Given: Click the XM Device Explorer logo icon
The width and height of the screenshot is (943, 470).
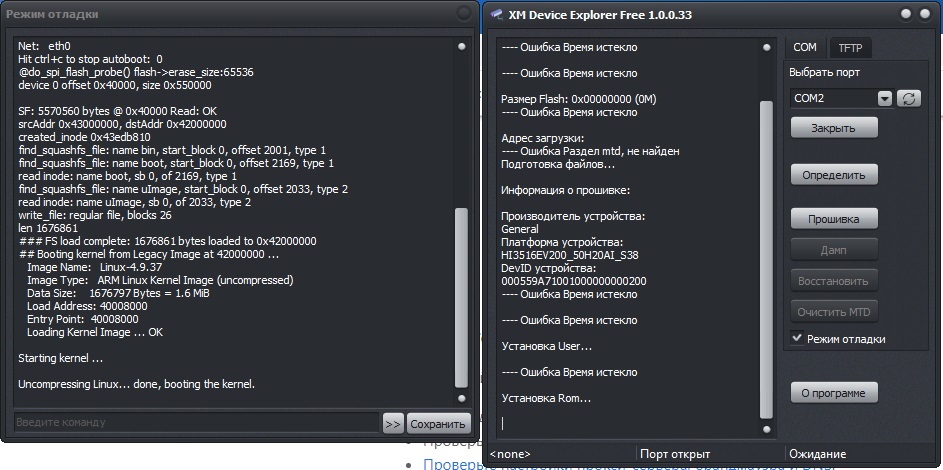Looking at the screenshot, I should tap(498, 15).
